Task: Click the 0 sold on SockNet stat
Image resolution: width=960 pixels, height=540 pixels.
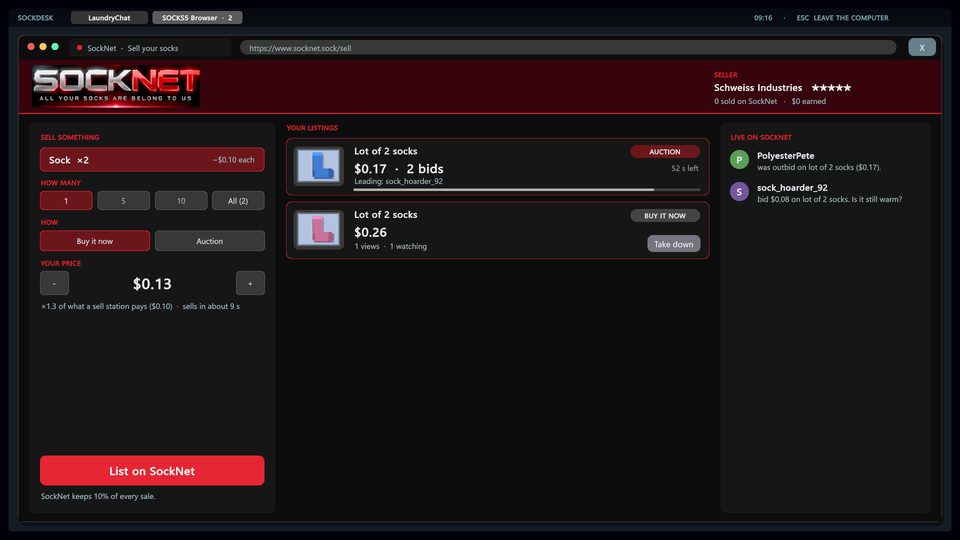Action: point(745,101)
